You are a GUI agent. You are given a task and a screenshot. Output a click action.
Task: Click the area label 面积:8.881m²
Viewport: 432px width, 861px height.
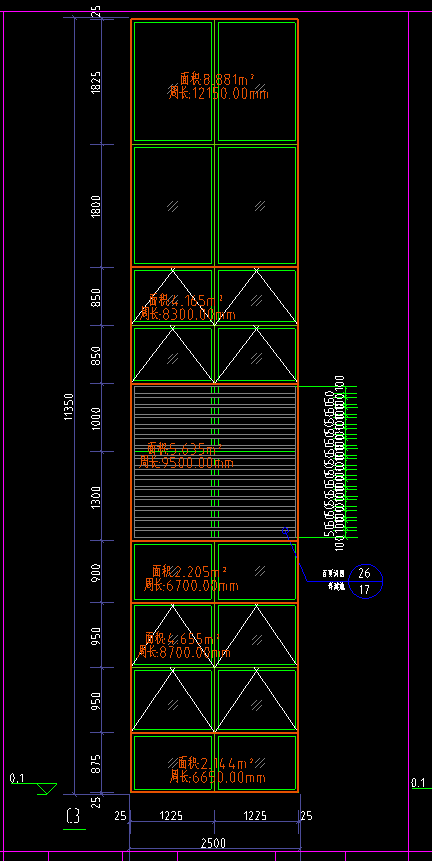217,79
